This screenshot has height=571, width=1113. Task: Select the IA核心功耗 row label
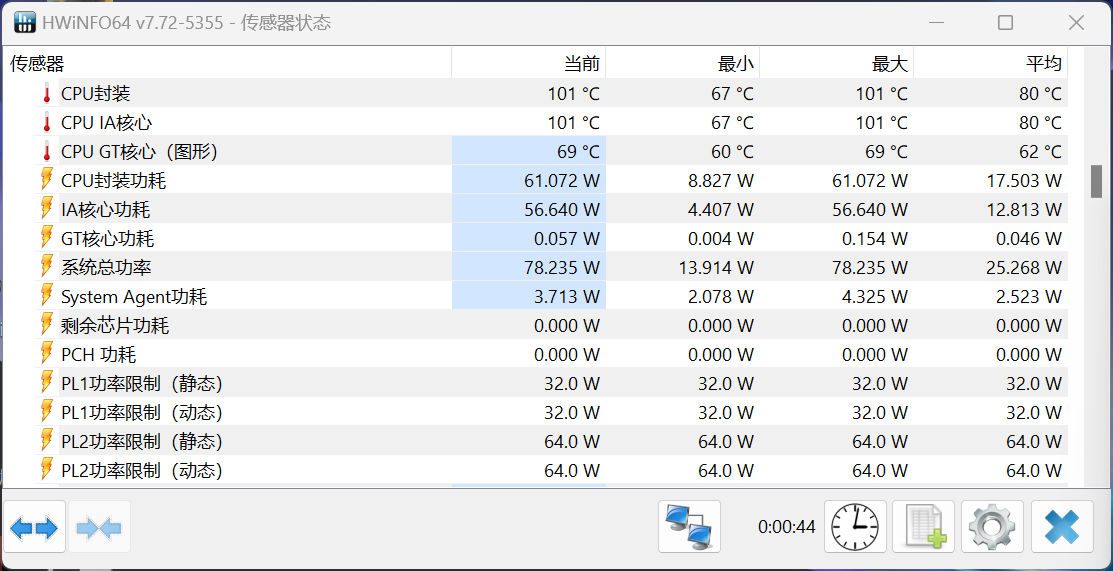coord(106,210)
